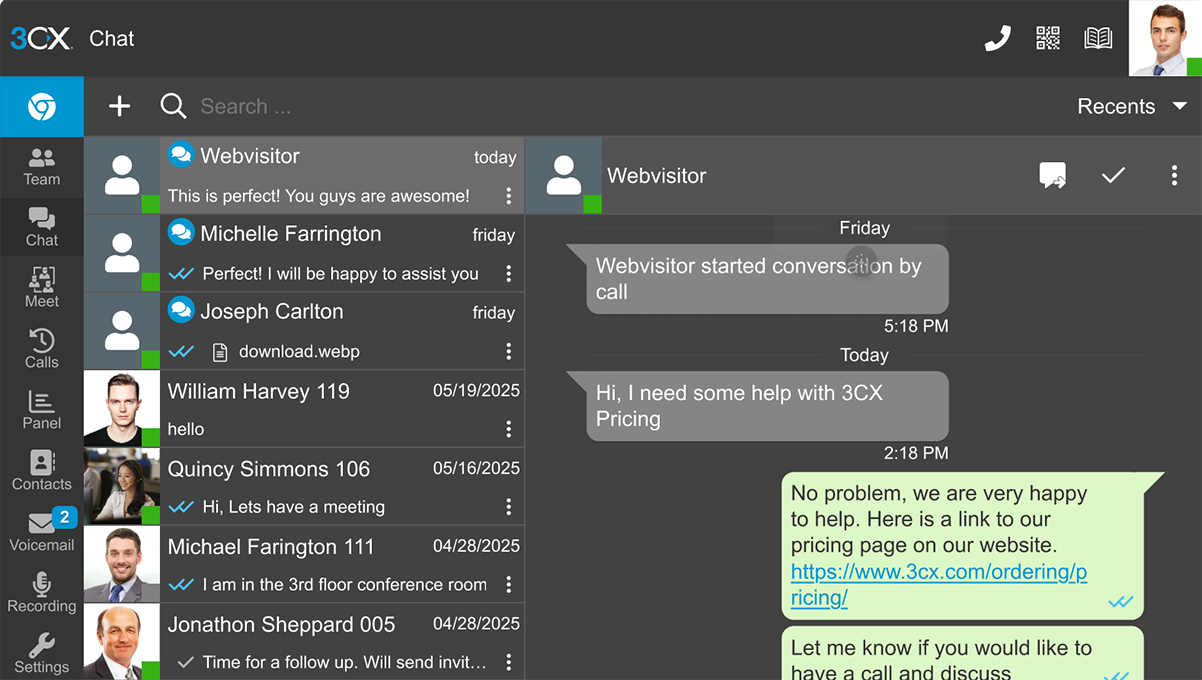Image resolution: width=1202 pixels, height=680 pixels.
Task: Open the Contacts sidebar section
Action: [x=42, y=471]
